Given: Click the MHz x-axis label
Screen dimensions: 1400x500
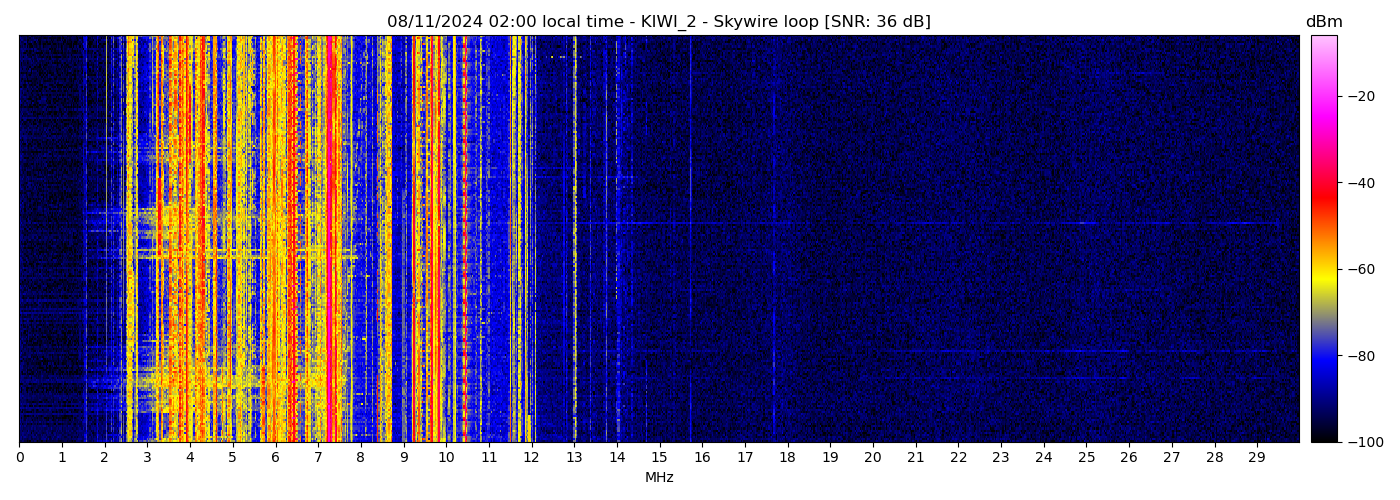Looking at the screenshot, I should [x=659, y=478].
